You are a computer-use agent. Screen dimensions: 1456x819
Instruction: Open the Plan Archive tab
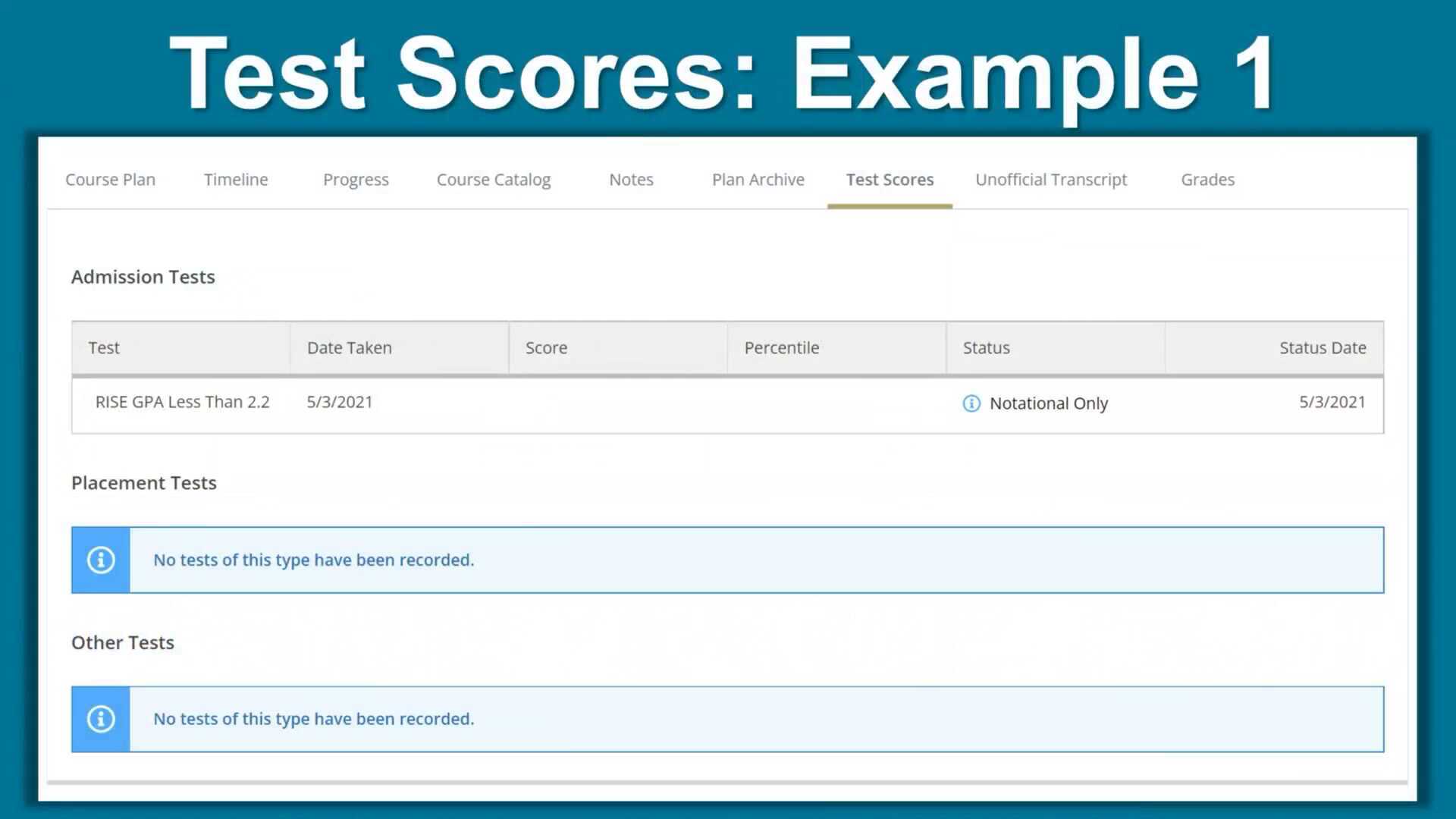pyautogui.click(x=758, y=180)
